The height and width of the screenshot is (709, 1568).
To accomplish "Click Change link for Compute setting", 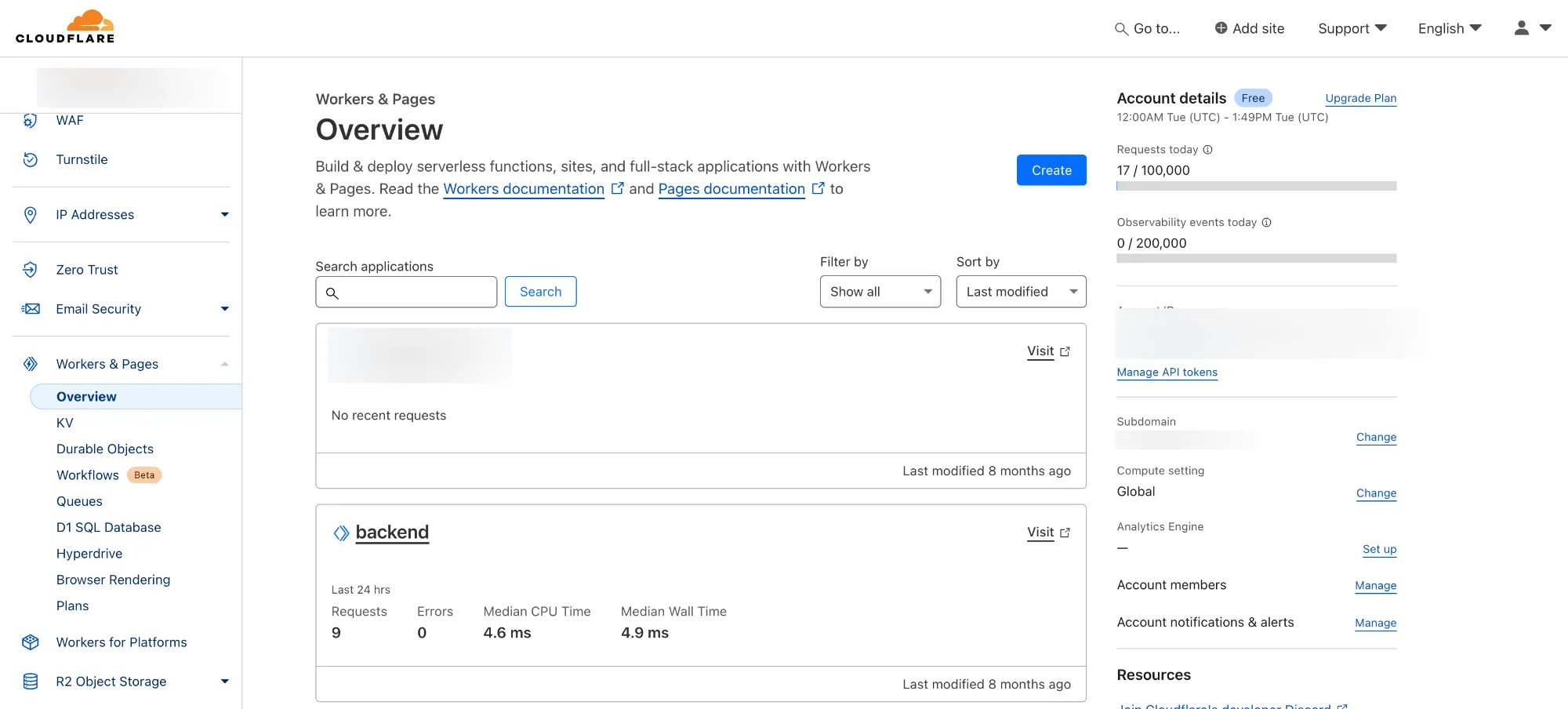I will point(1376,493).
